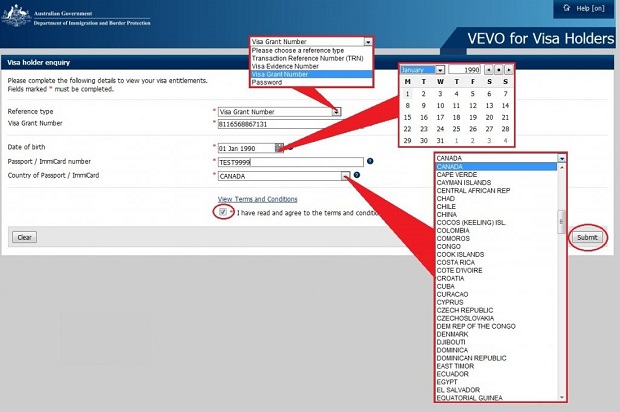This screenshot has height=412, width=620.
Task: Select EGYPT in the country list
Action: [497, 382]
